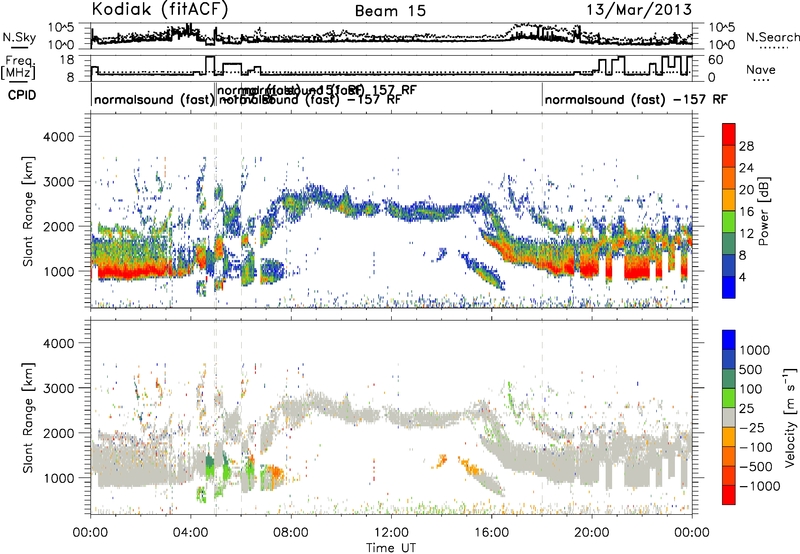Image resolution: width=800 pixels, height=554 pixels.
Task: Click the 'Freq. [MHz]' label
Action: pos(18,68)
